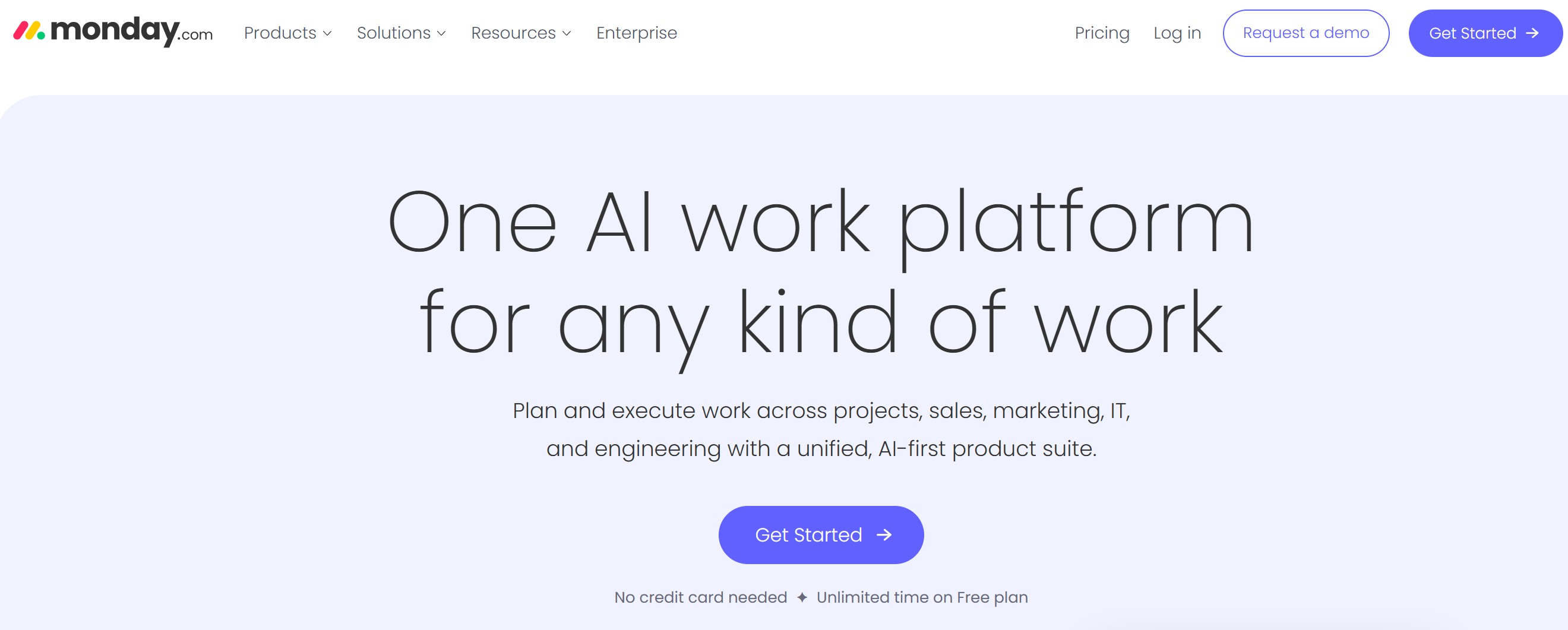Expand the Resources dropdown chevron
Viewport: 1568px width, 630px height.
point(567,33)
